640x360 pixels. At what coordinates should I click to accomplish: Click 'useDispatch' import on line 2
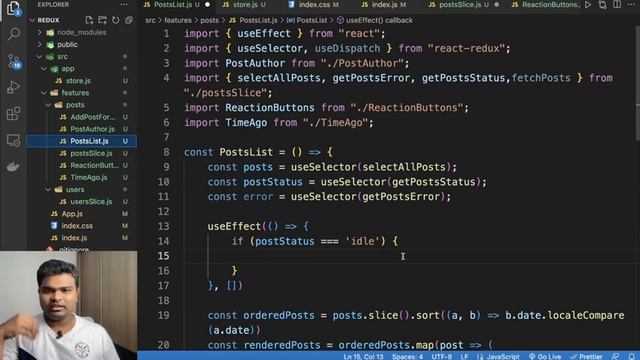(347, 48)
